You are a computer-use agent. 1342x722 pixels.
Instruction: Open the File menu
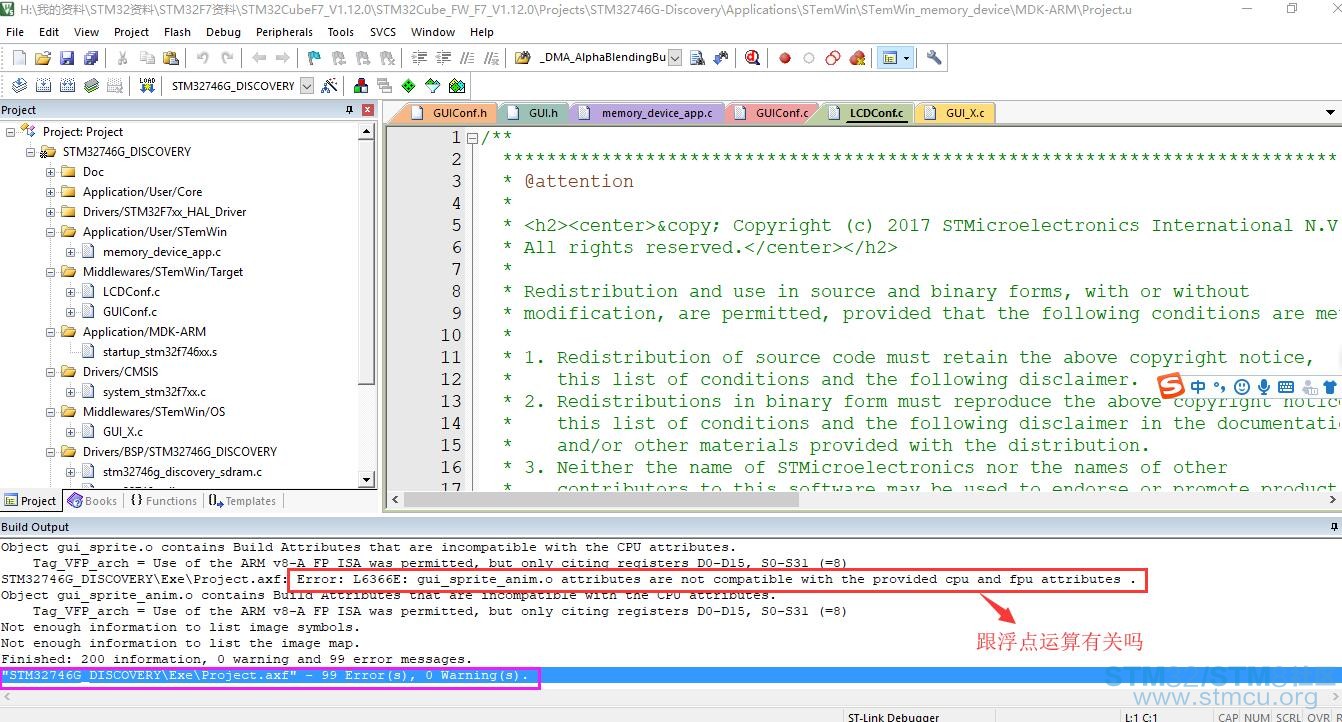point(15,32)
